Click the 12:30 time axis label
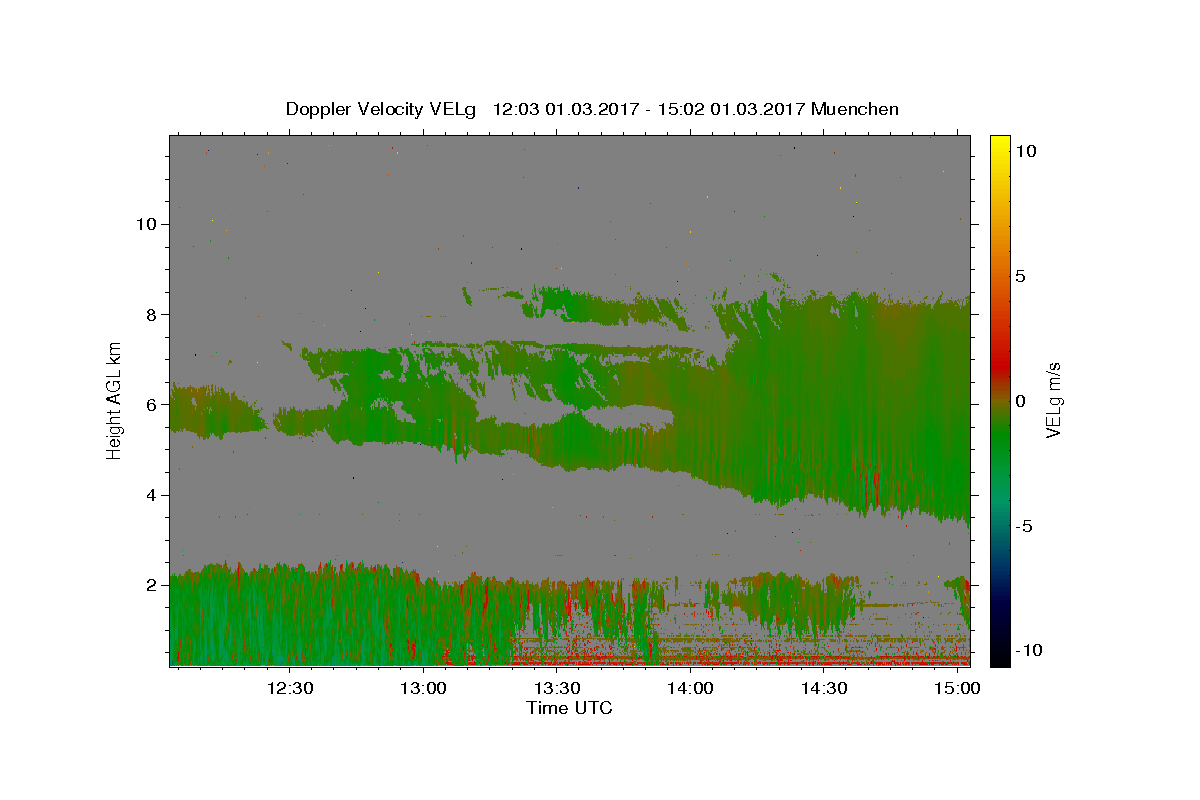The height and width of the screenshot is (800, 1200). point(289,688)
